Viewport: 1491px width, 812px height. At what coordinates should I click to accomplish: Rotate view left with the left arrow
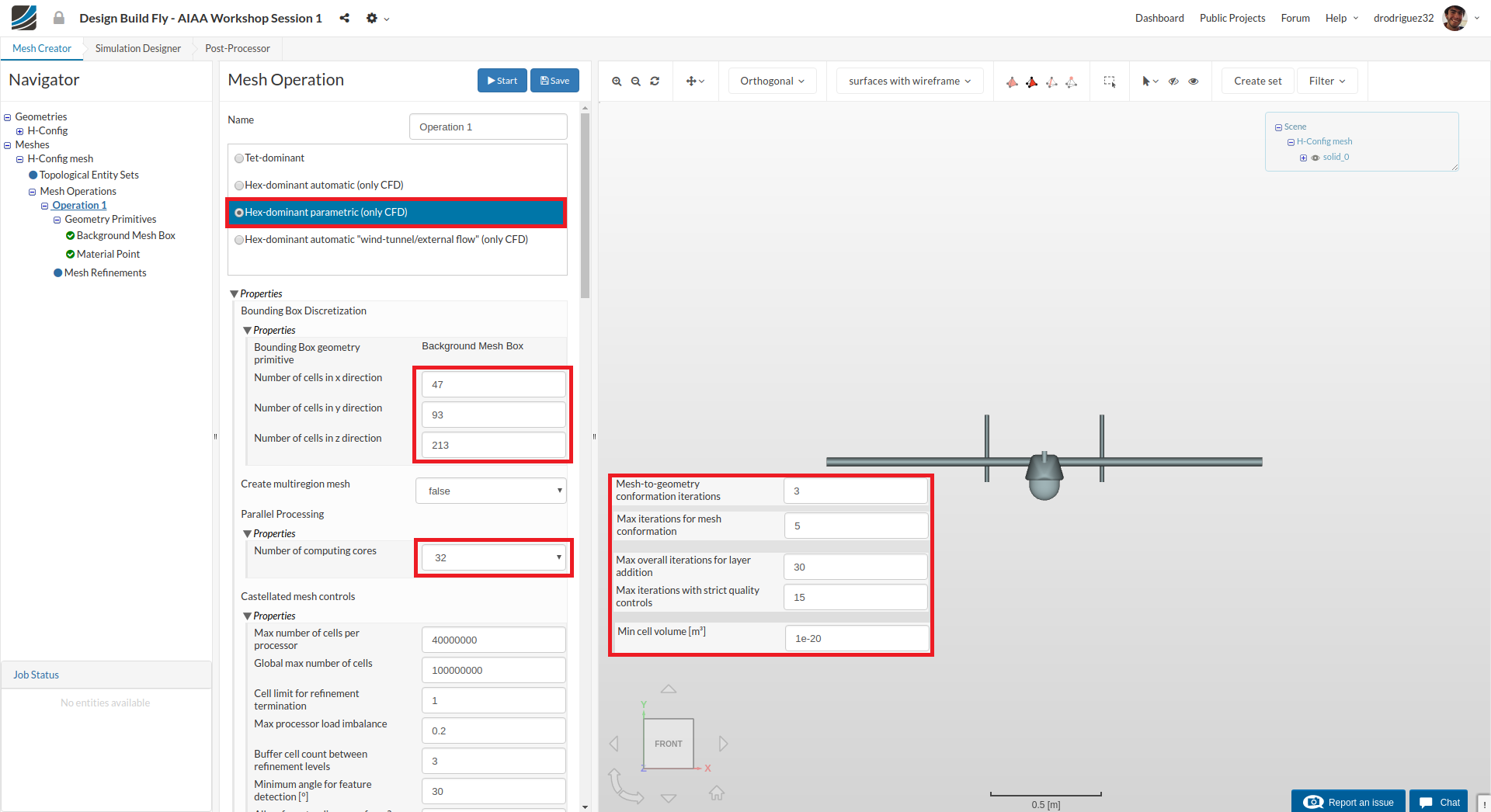point(614,744)
